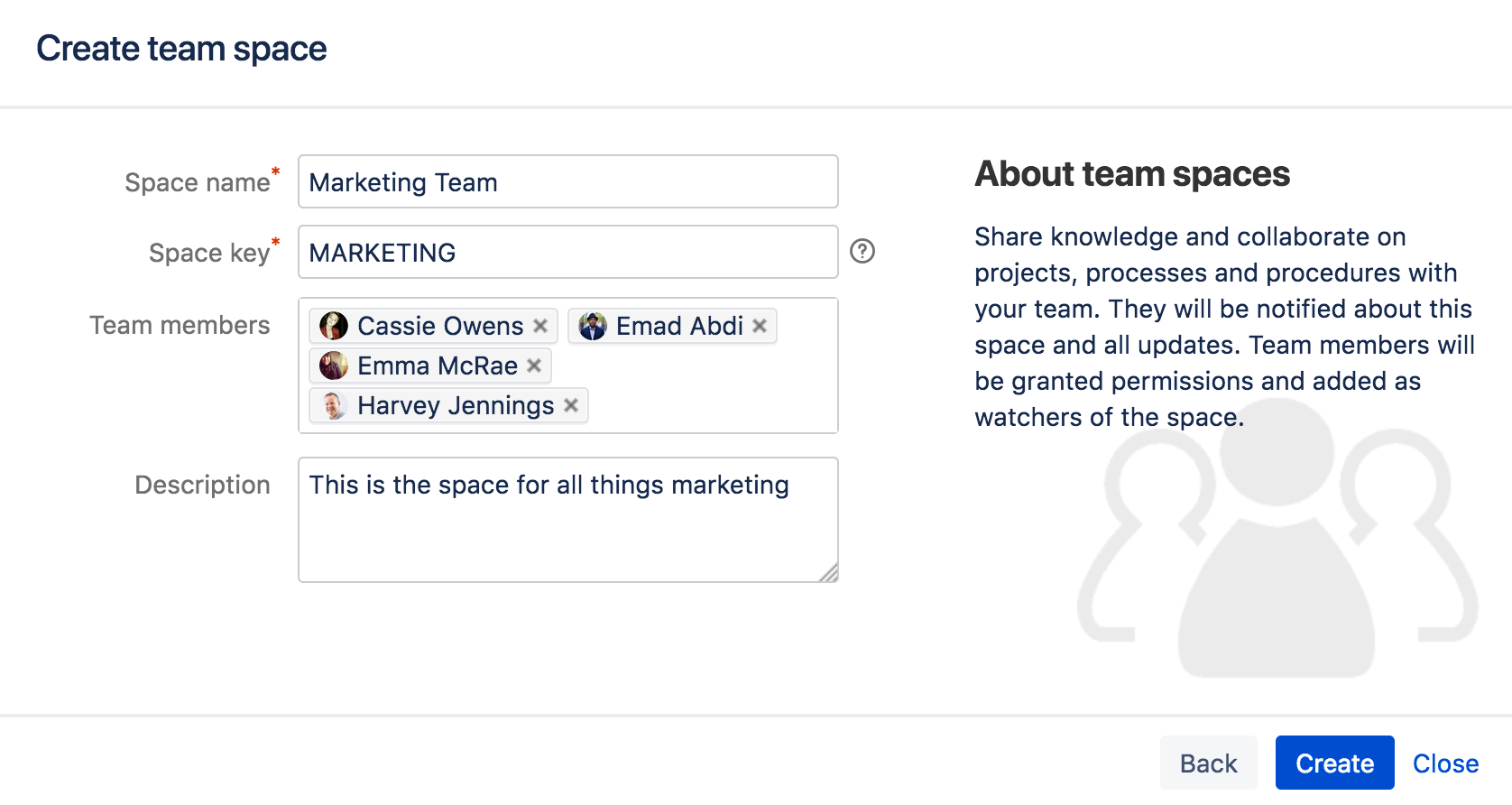Click Emma McRae's avatar picture
Screen dimensions: 1512x805
tap(334, 365)
